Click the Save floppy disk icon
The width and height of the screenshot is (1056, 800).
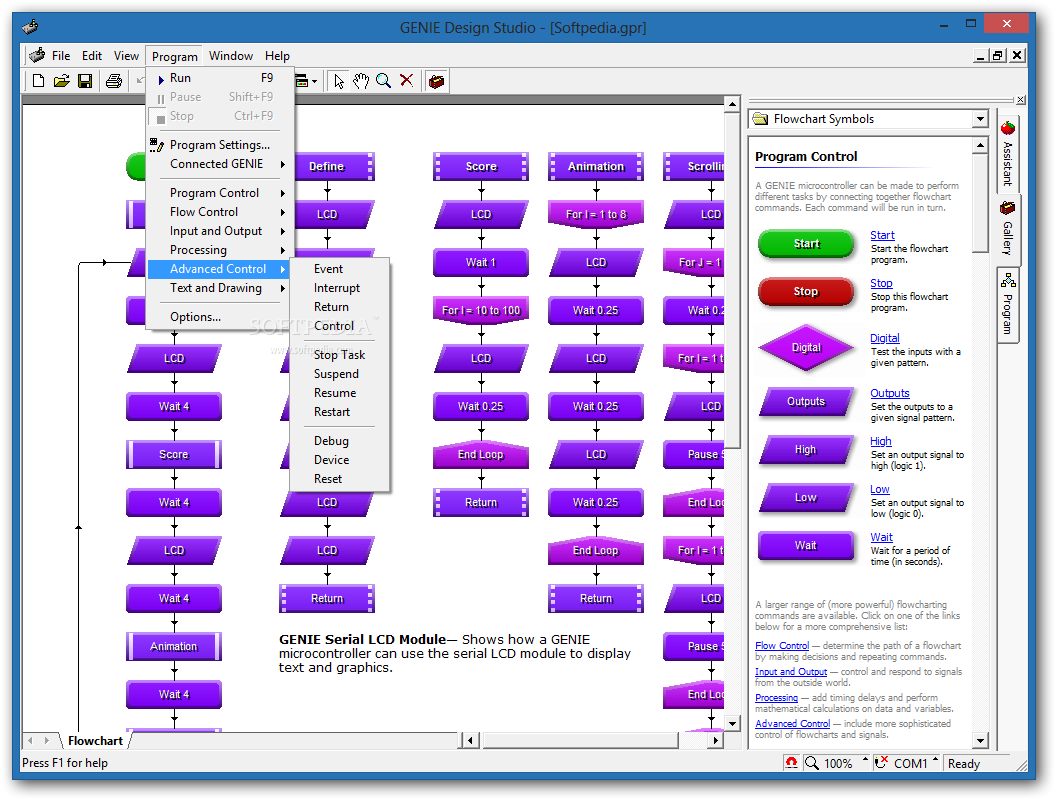coord(85,81)
